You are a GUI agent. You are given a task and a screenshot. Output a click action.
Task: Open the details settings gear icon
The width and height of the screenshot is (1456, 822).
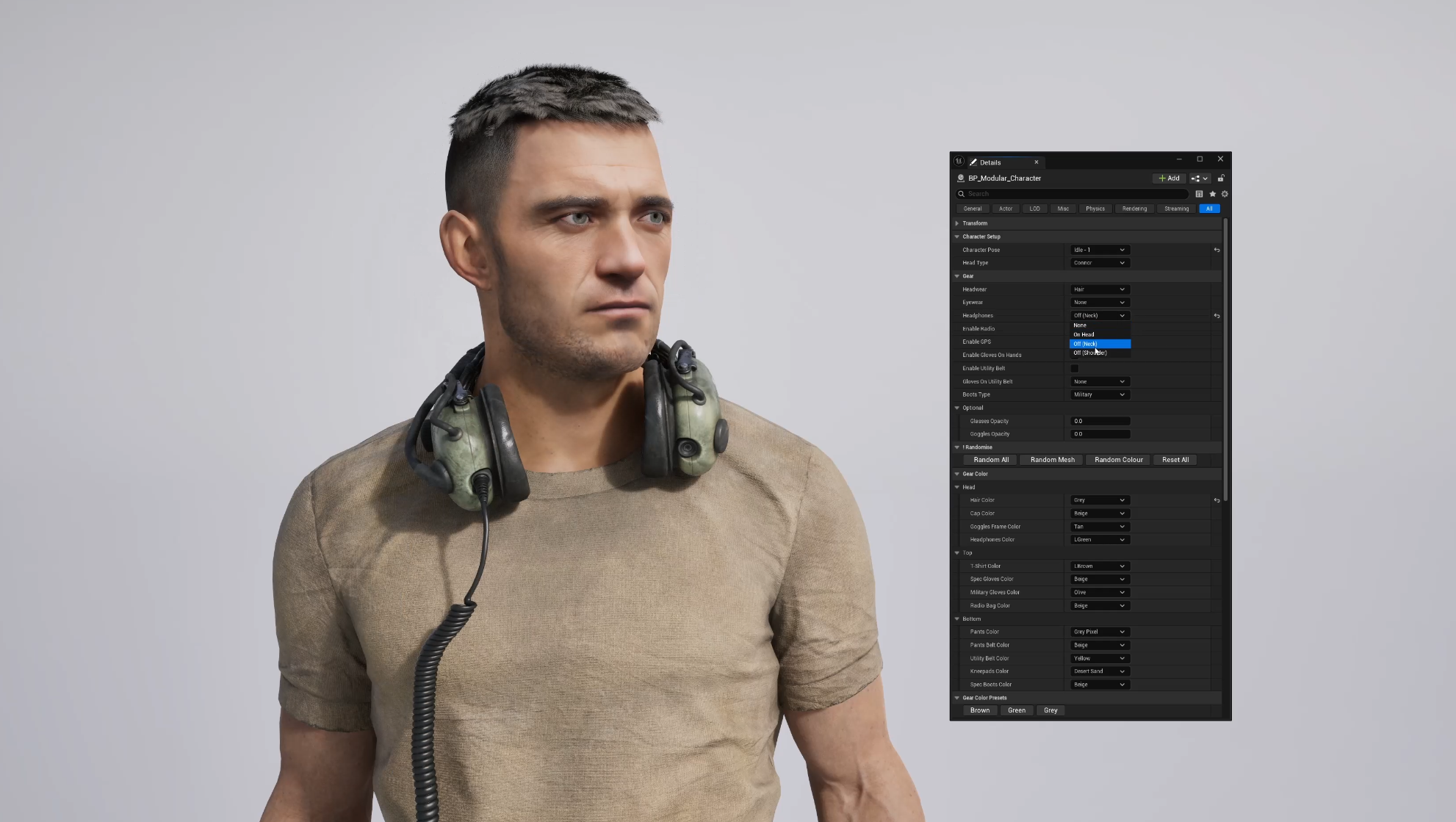(1225, 194)
